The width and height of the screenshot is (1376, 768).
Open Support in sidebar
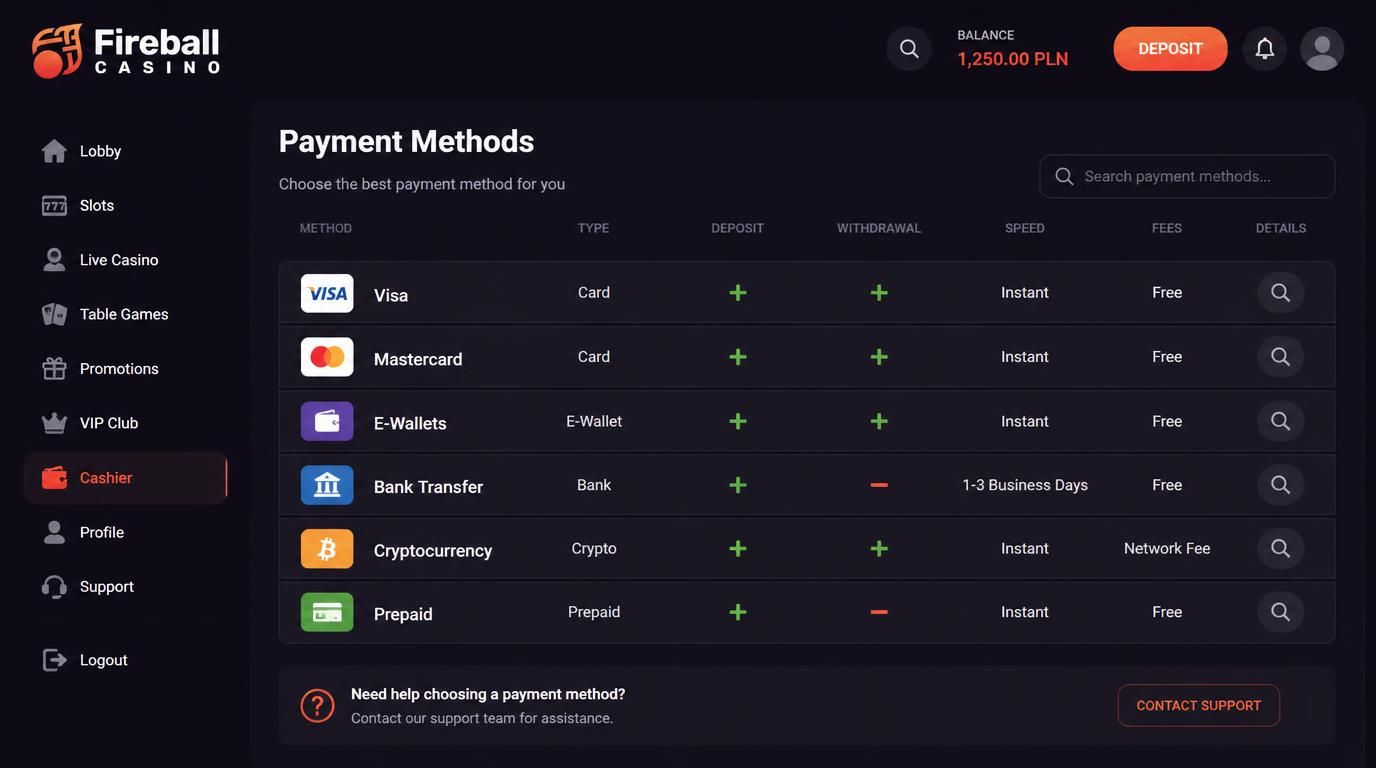[126, 587]
